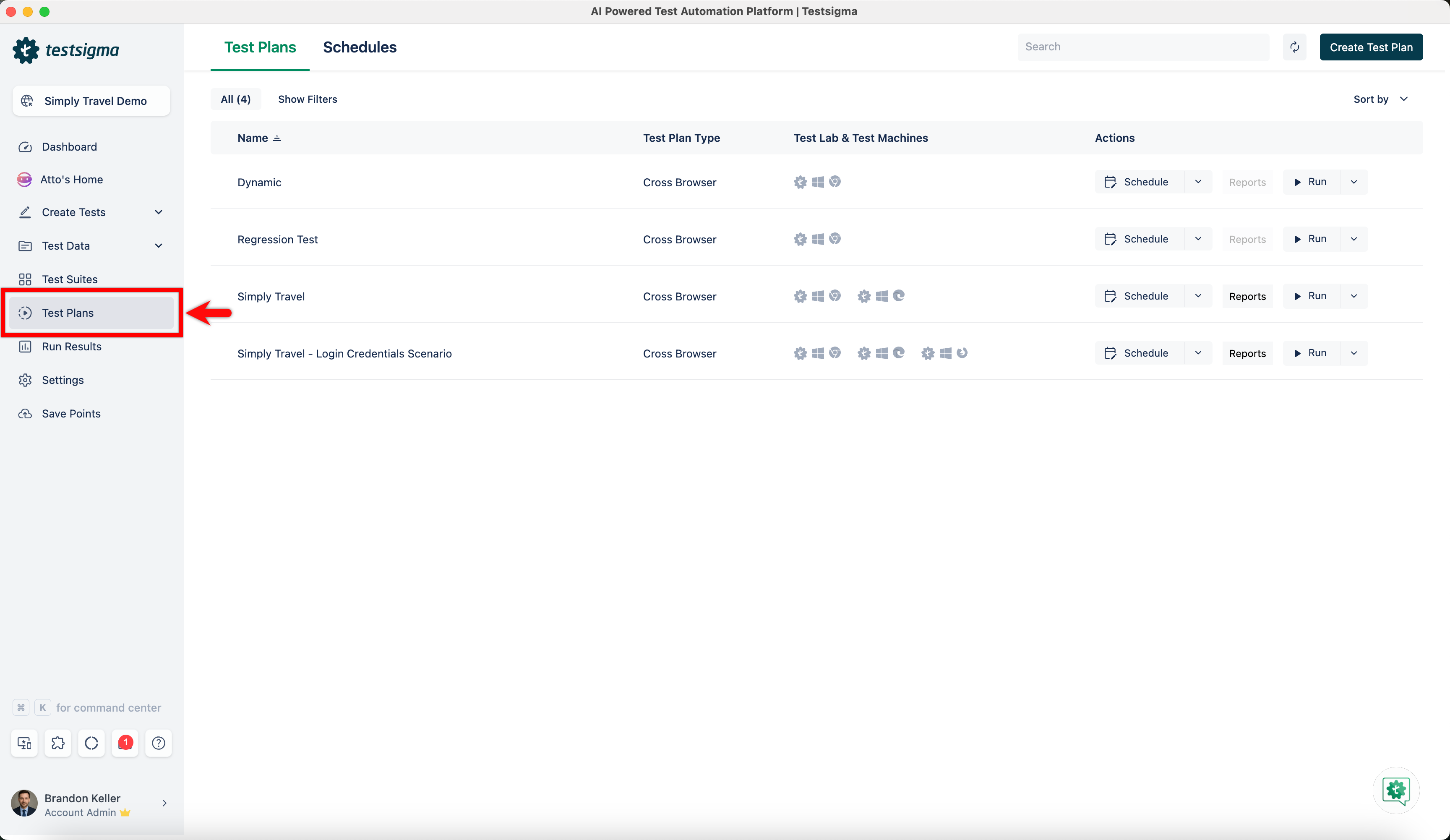Open Schedule dropdown arrow for Dynamic plan
Screen dimensions: 1450x840
pyautogui.click(x=1198, y=182)
